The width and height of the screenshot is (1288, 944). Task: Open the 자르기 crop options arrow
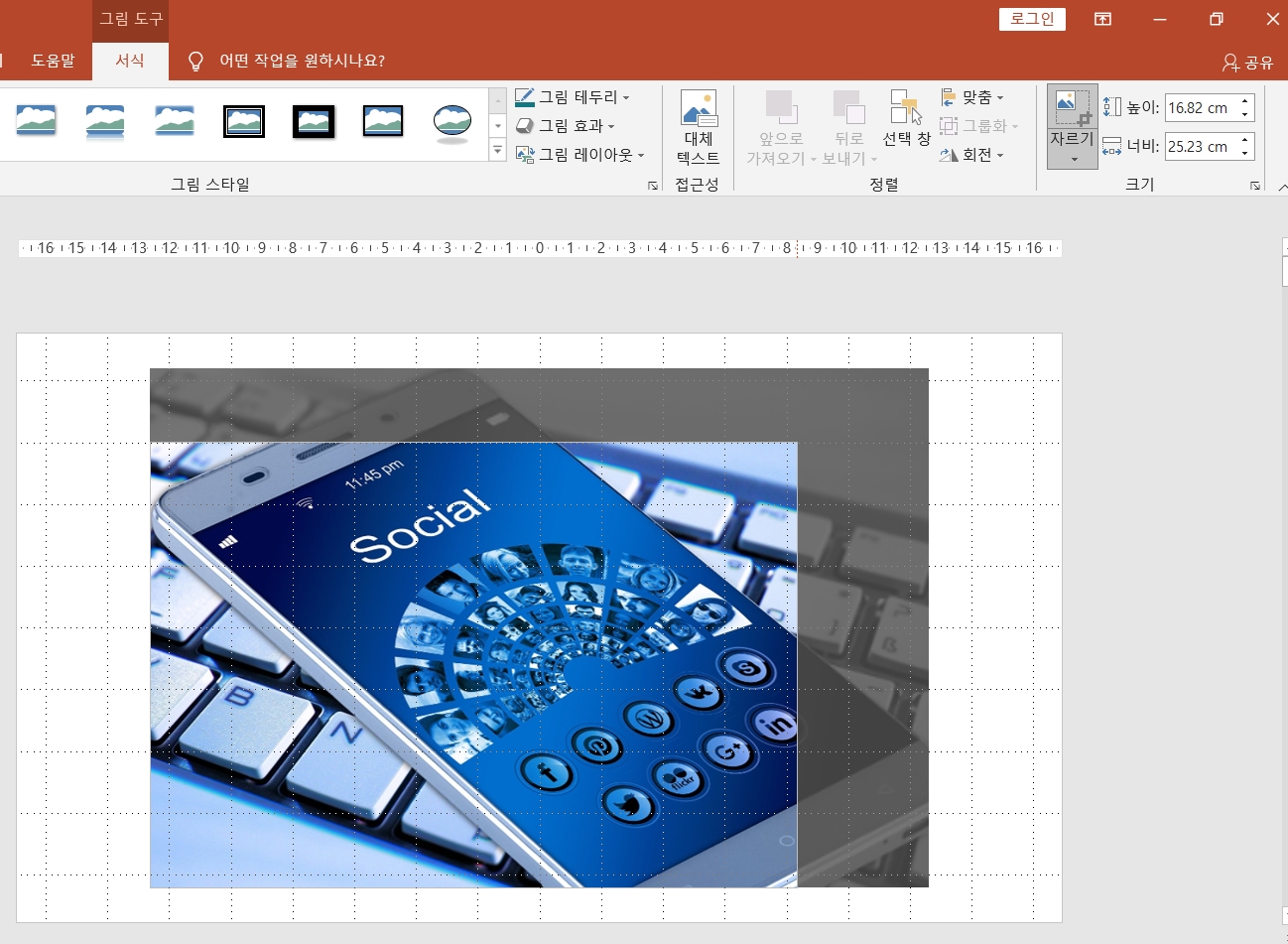point(1074,160)
